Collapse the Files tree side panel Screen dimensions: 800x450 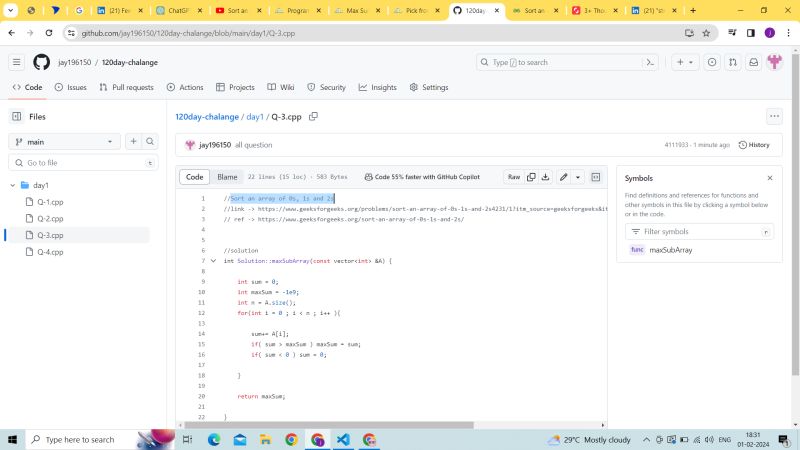(16, 117)
